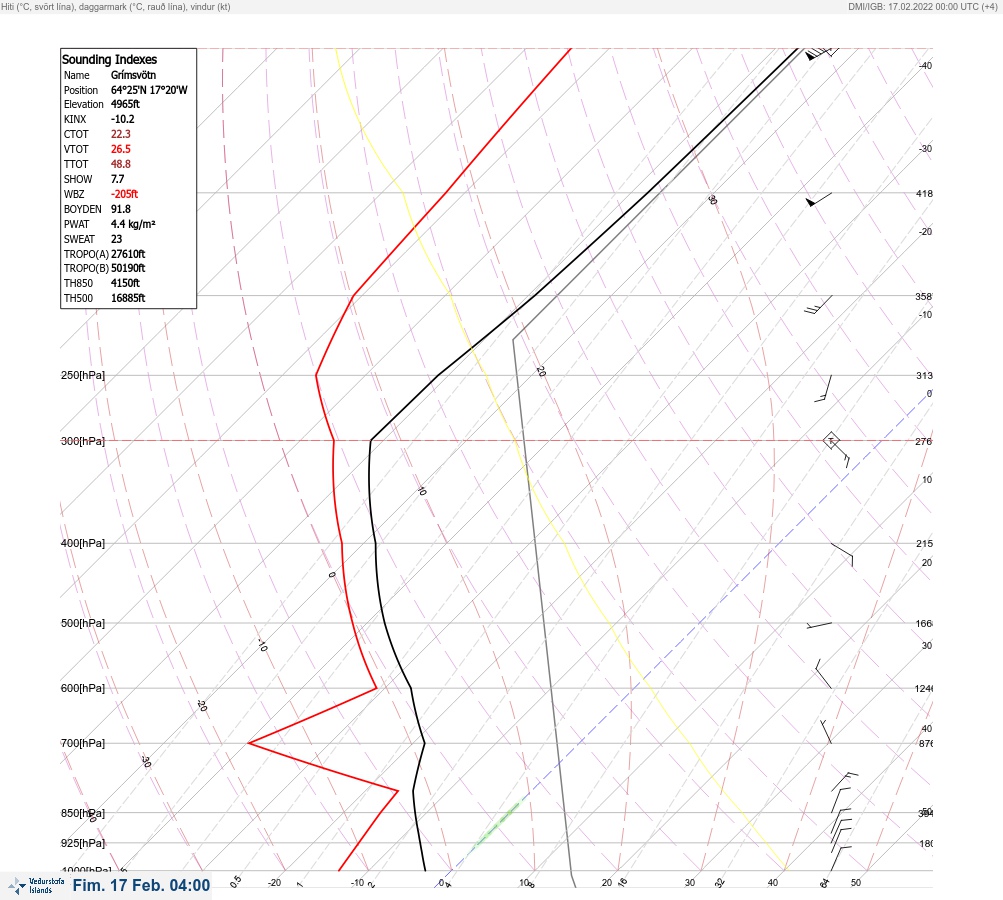1003x900 pixels.
Task: Click the 250[hPa] pressure label
Action: tap(83, 375)
